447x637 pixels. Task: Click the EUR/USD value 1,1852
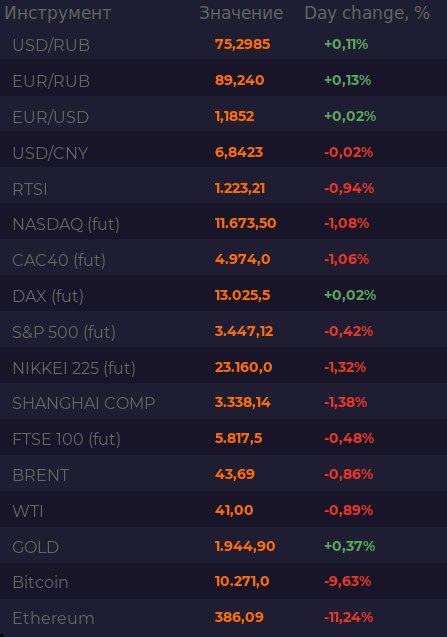(x=234, y=117)
